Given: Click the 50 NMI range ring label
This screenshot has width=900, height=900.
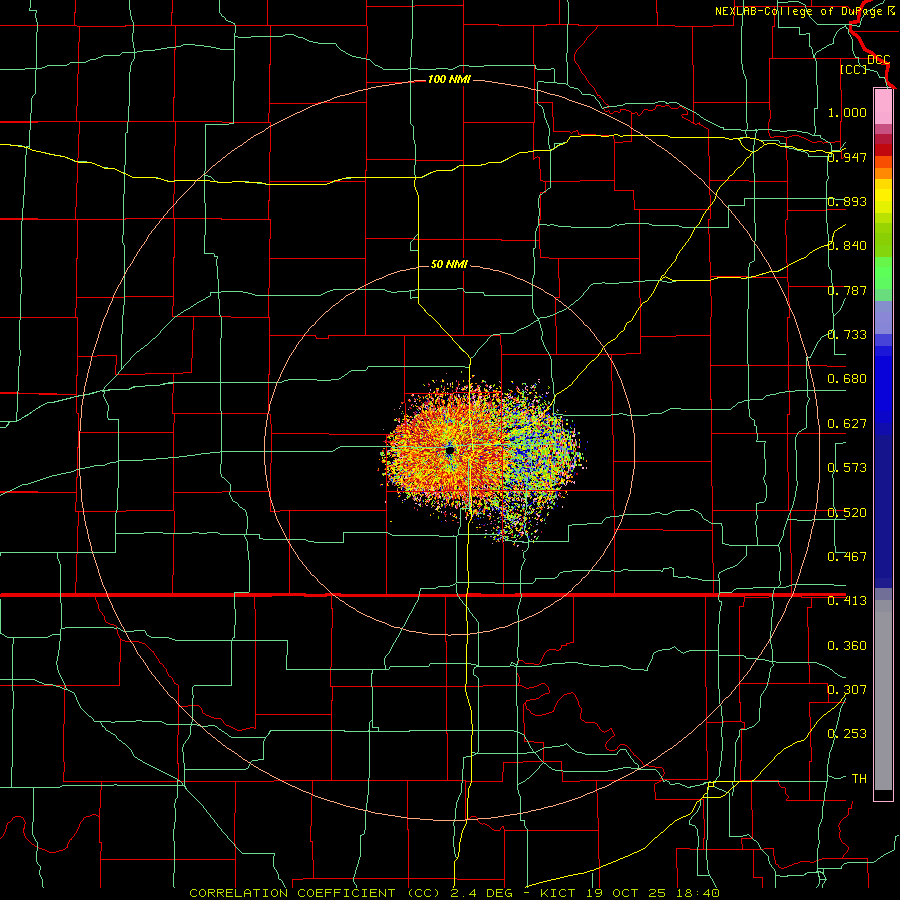Looking at the screenshot, I should coord(449,264).
